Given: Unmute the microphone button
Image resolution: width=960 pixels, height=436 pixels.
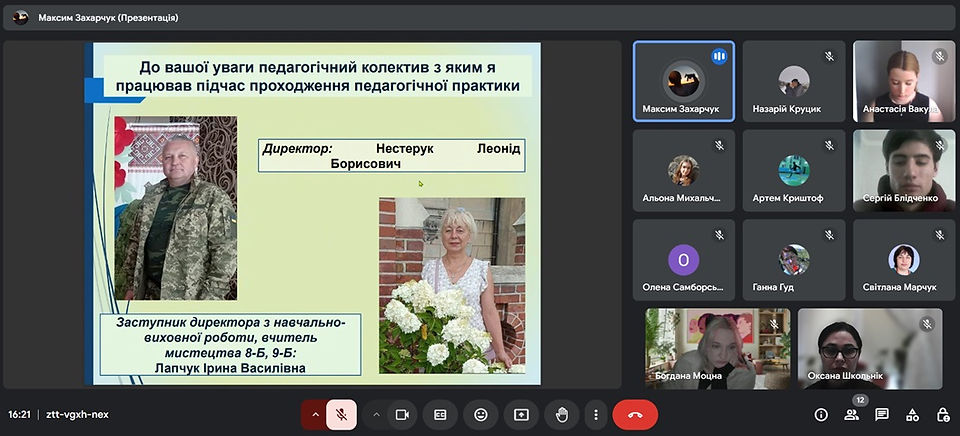Looking at the screenshot, I should click(x=342, y=415).
